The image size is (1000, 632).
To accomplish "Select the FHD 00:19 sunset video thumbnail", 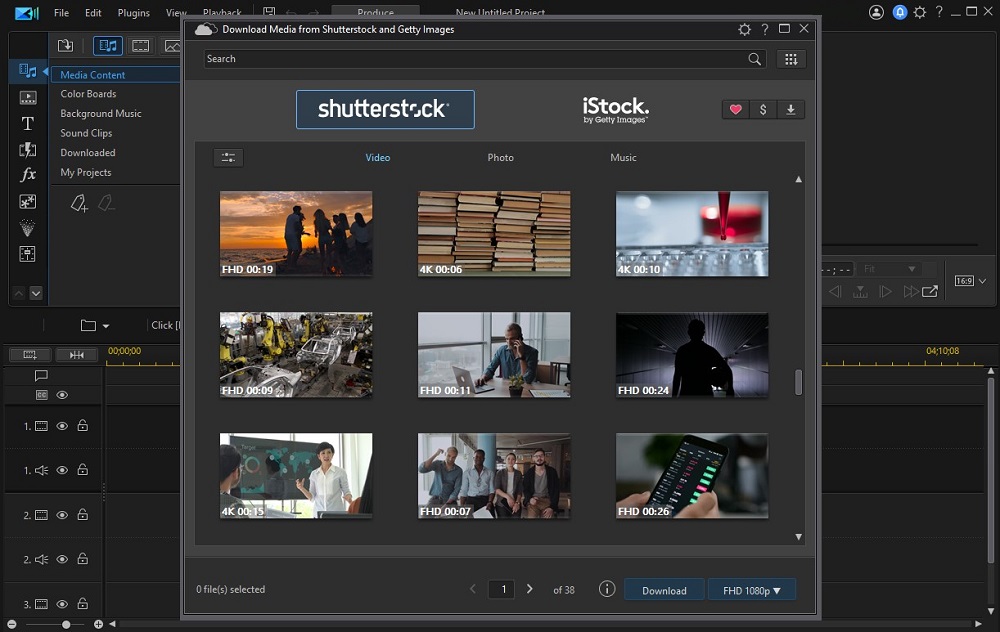I will point(295,234).
